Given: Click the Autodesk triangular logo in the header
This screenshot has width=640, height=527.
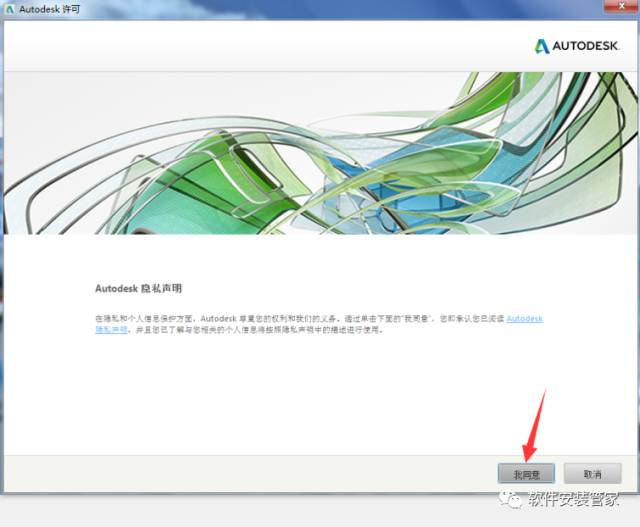Looking at the screenshot, I should click(x=541, y=46).
